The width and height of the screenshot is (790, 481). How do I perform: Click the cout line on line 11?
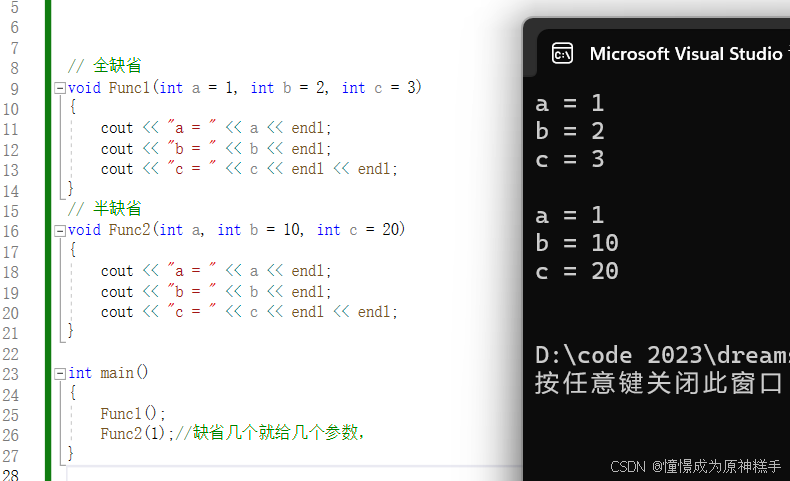coord(216,128)
